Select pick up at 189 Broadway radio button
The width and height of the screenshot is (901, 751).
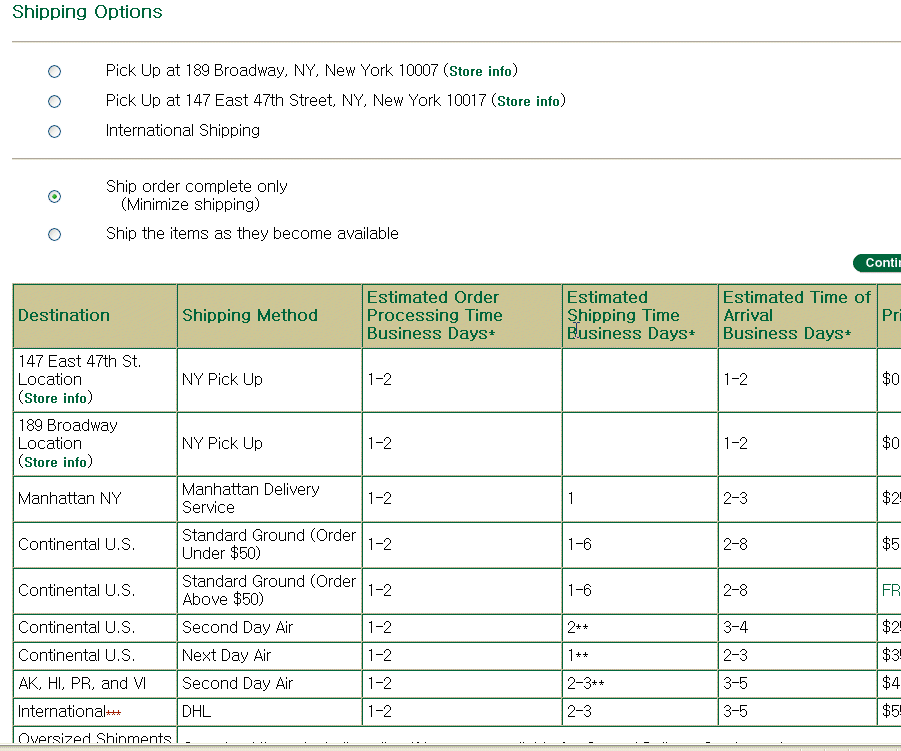click(x=55, y=72)
